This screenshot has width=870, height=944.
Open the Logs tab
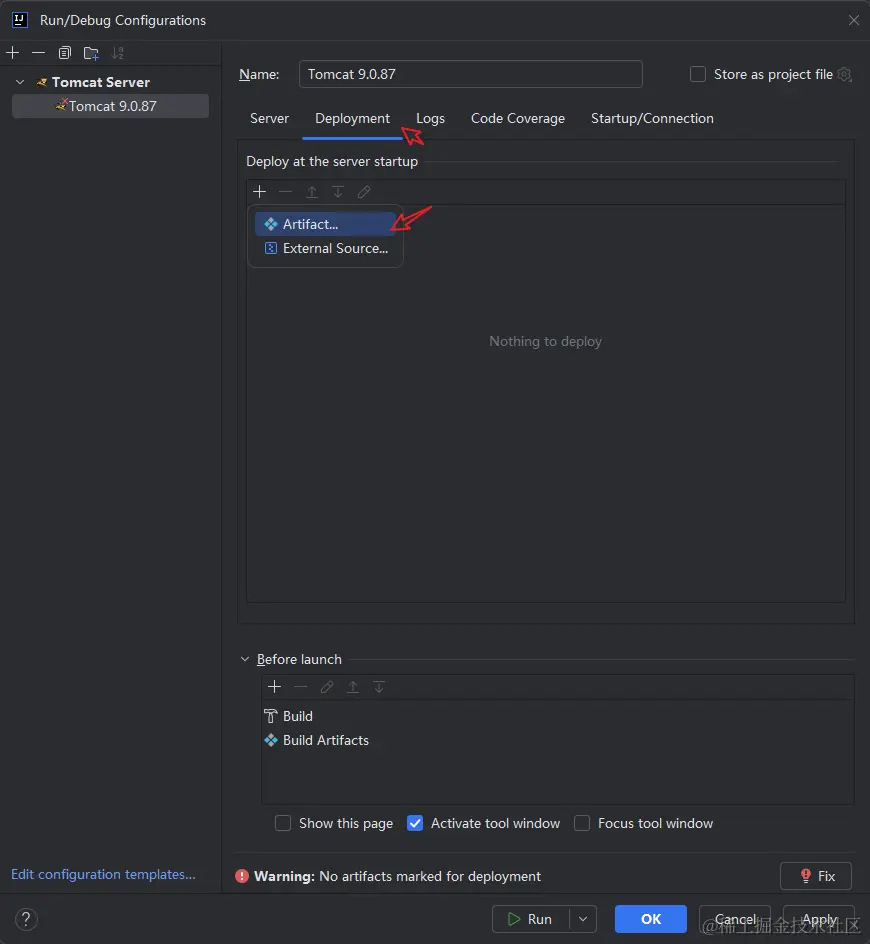coord(430,119)
